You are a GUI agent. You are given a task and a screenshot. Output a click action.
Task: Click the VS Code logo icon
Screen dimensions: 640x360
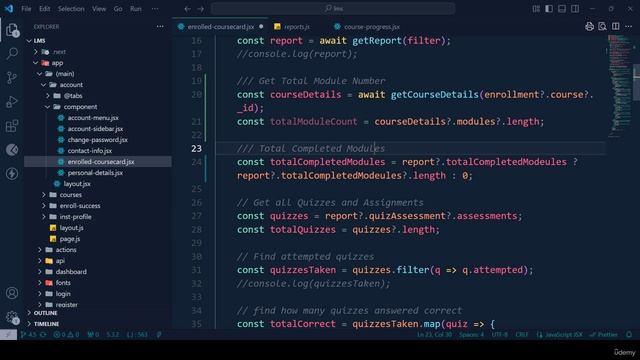point(9,9)
